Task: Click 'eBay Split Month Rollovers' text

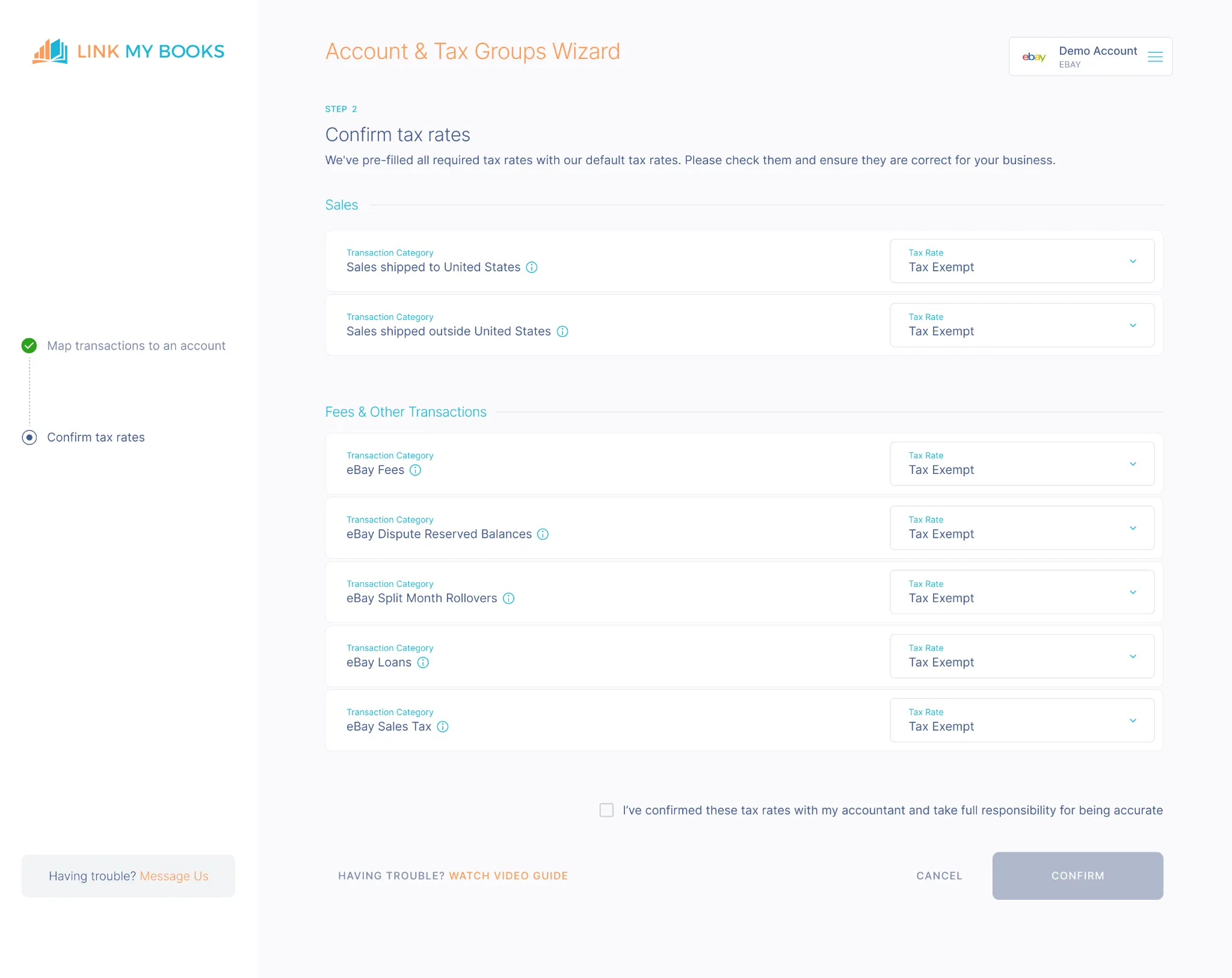Action: pos(422,598)
